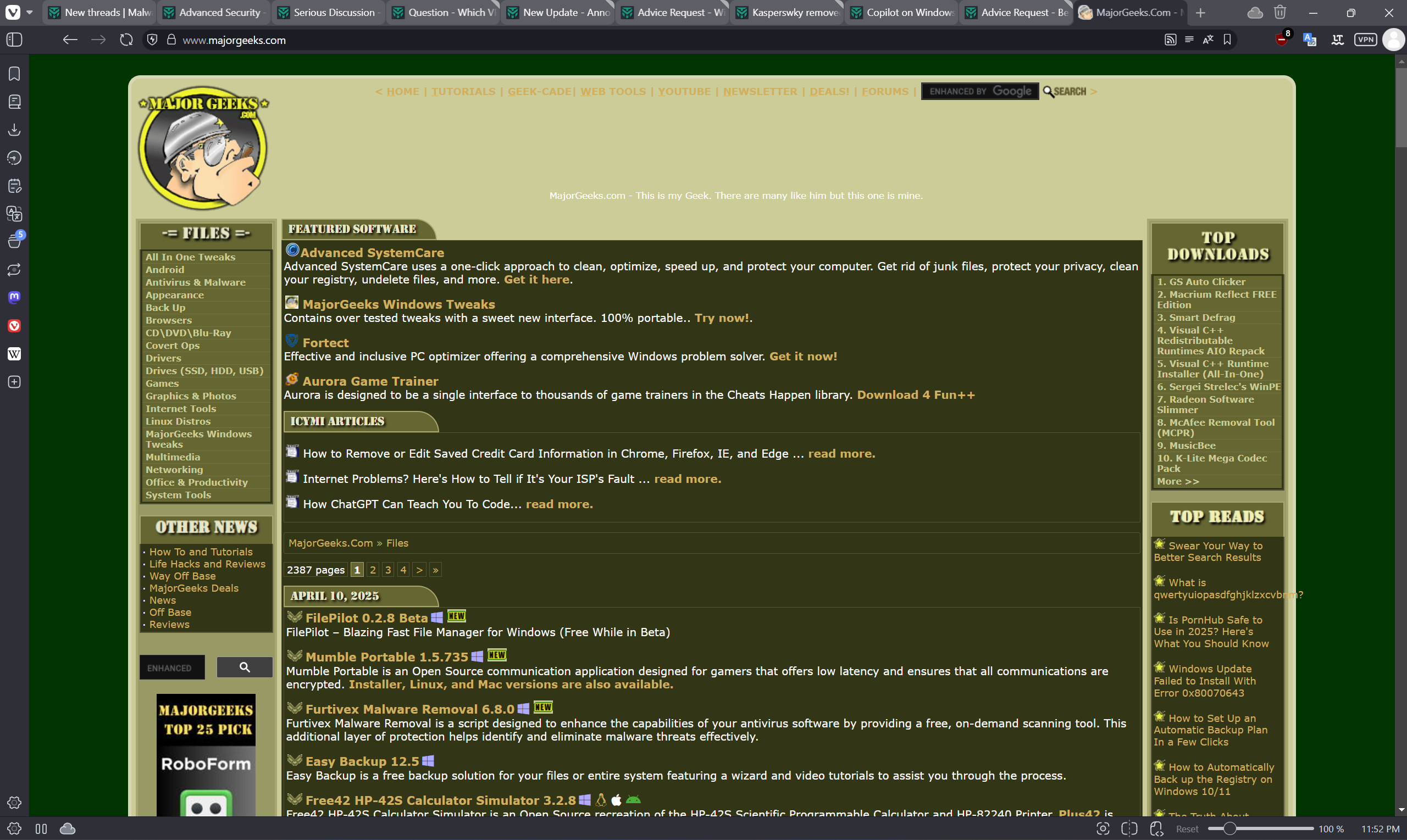Open the Antivirus & Malware files category
The image size is (1407, 840).
195,282
